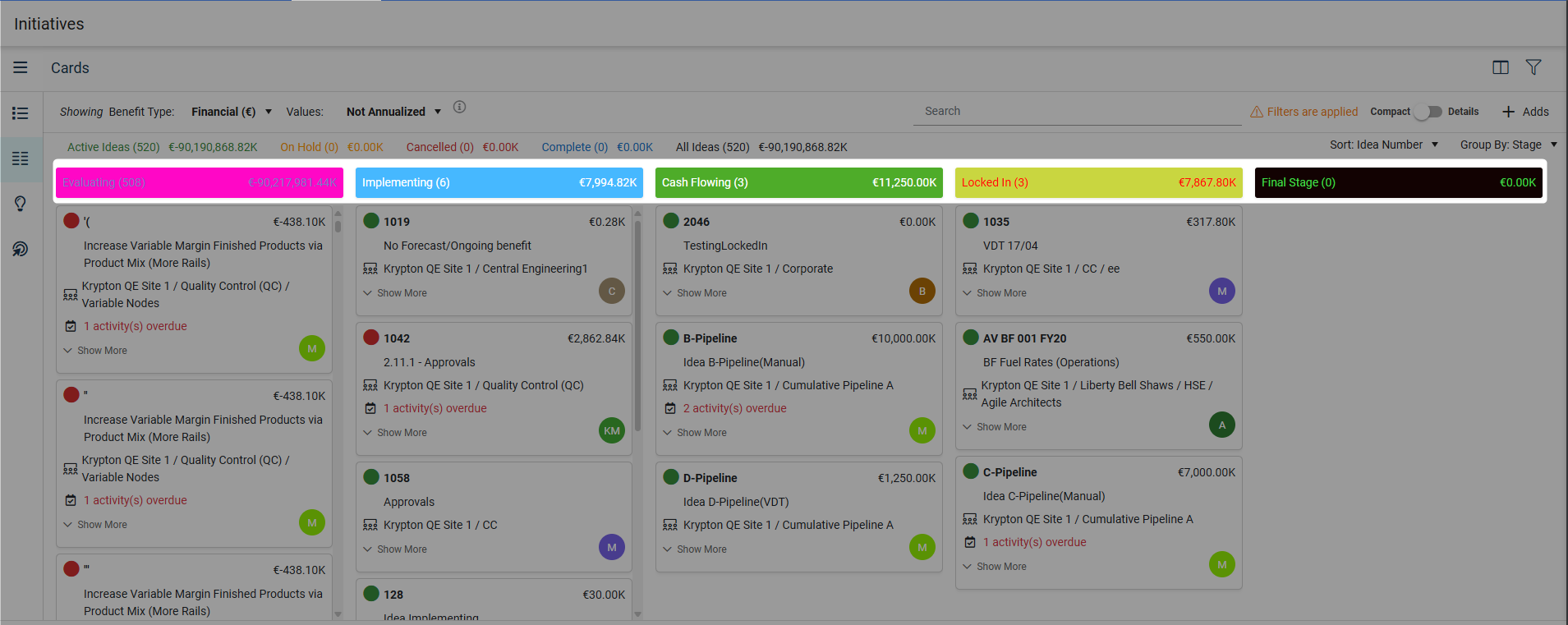Image resolution: width=1568 pixels, height=625 pixels.
Task: Click the Evaluating (508) magenta column header
Action: tap(200, 182)
